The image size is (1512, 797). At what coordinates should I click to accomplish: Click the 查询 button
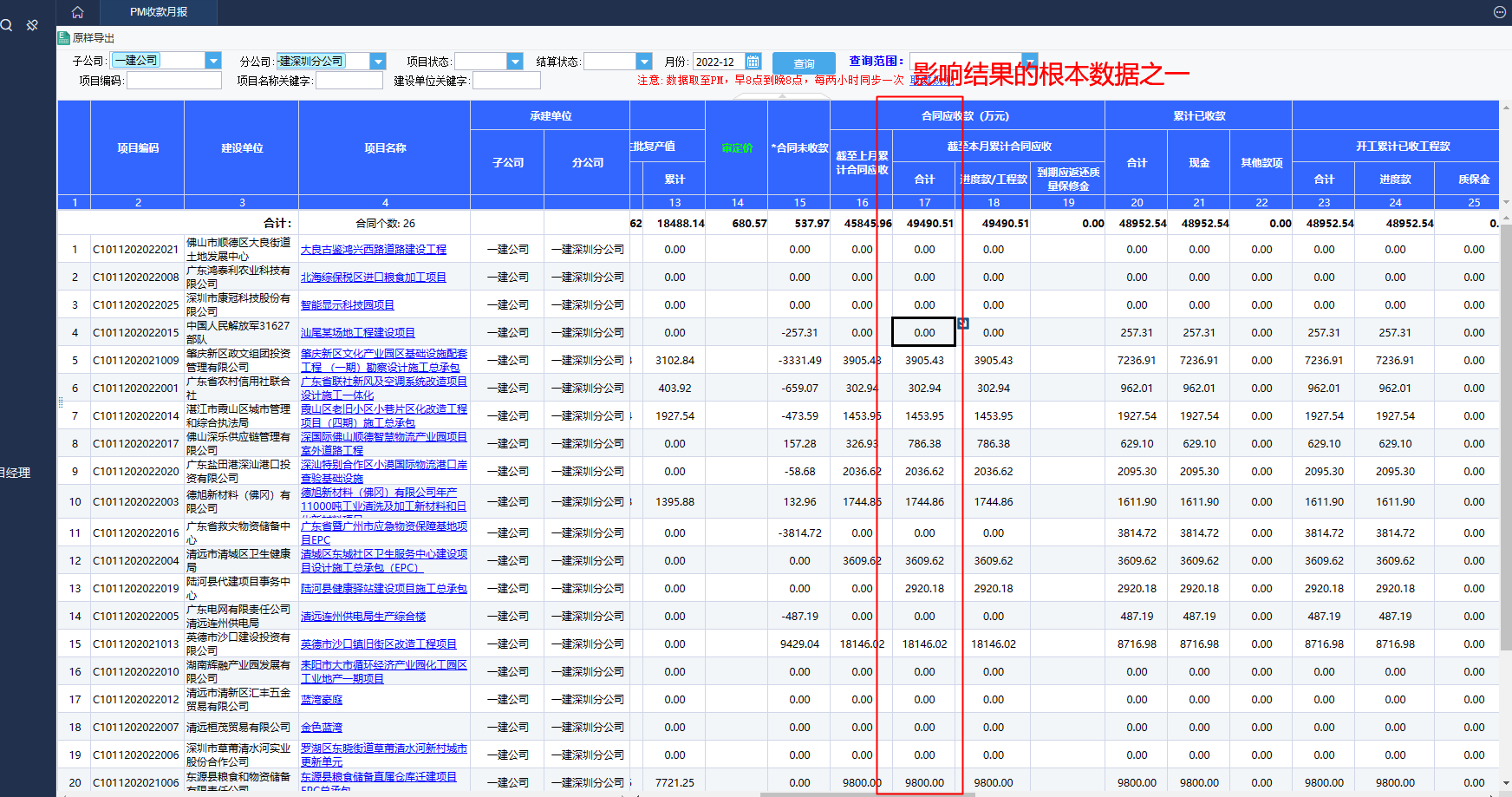pyautogui.click(x=804, y=63)
